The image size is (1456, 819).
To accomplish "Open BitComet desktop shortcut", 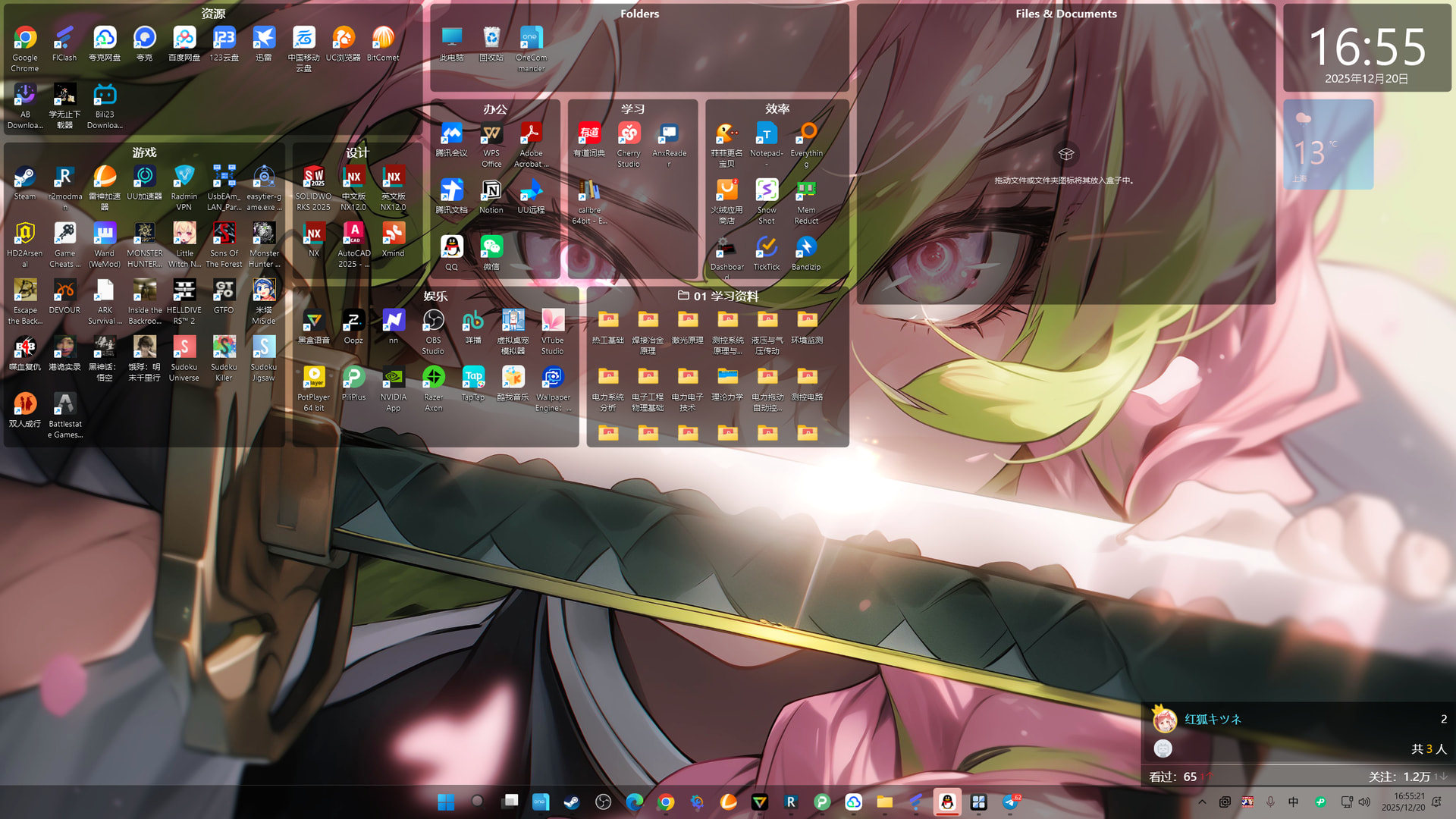I will point(382,39).
